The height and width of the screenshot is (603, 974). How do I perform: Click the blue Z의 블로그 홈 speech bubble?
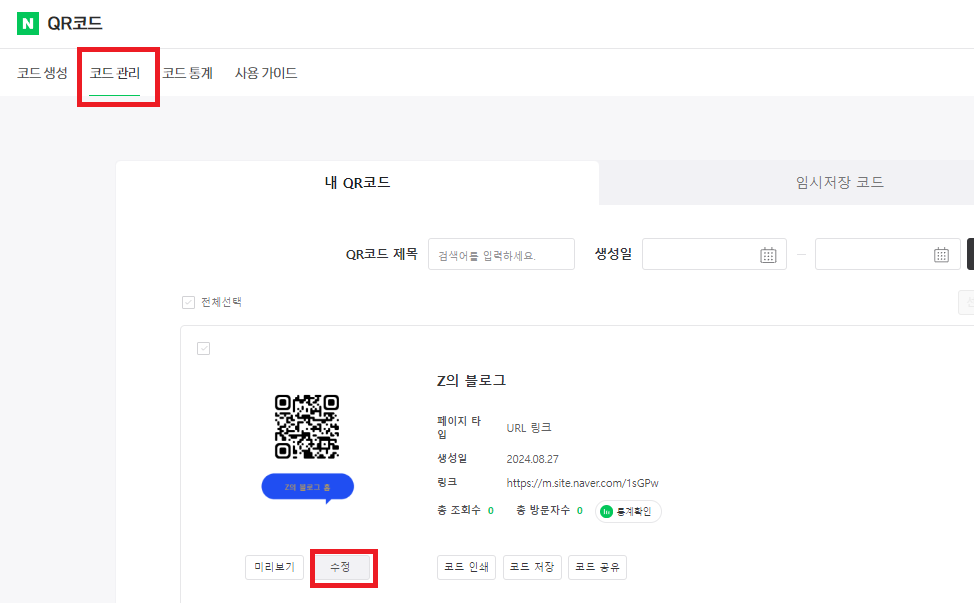[x=307, y=487]
